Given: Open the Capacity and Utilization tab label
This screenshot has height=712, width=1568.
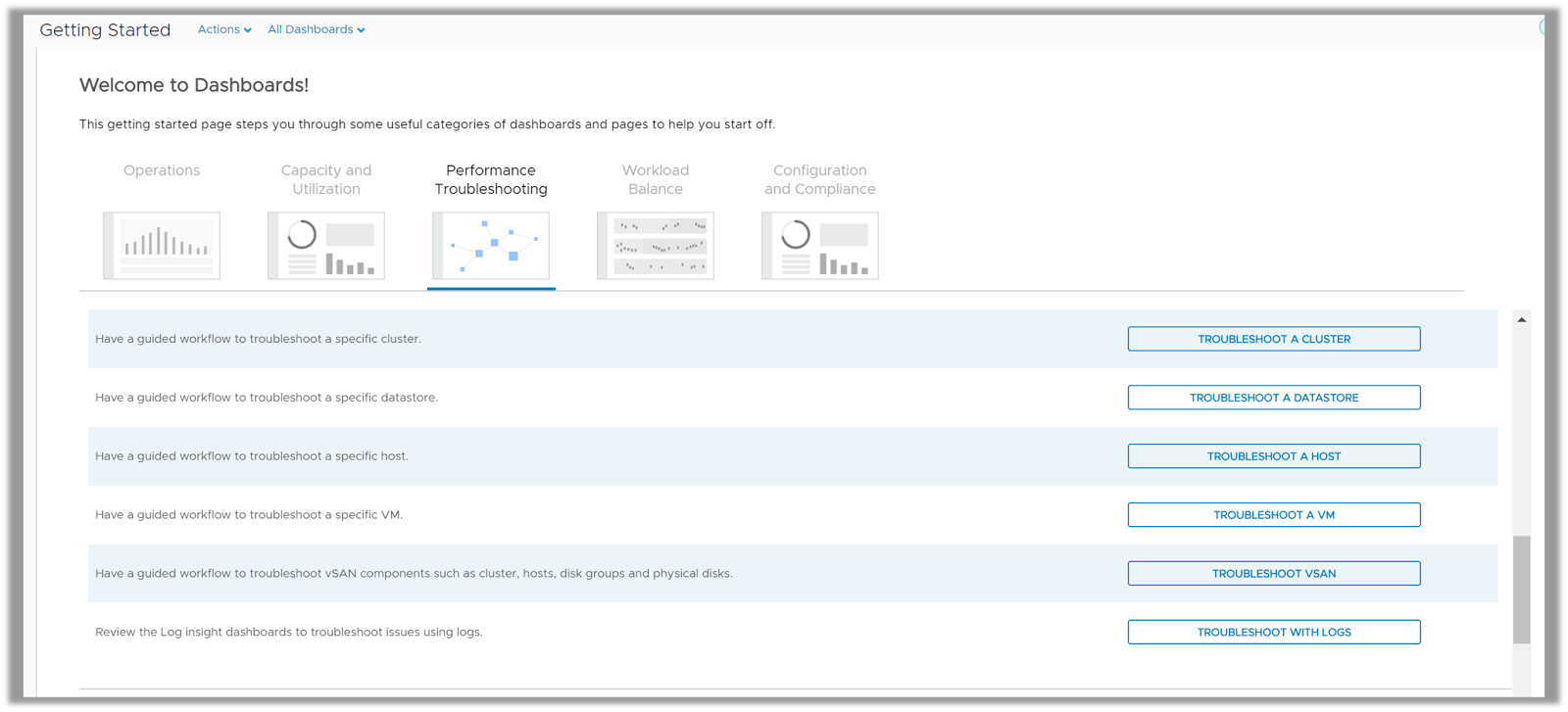Looking at the screenshot, I should 326,179.
